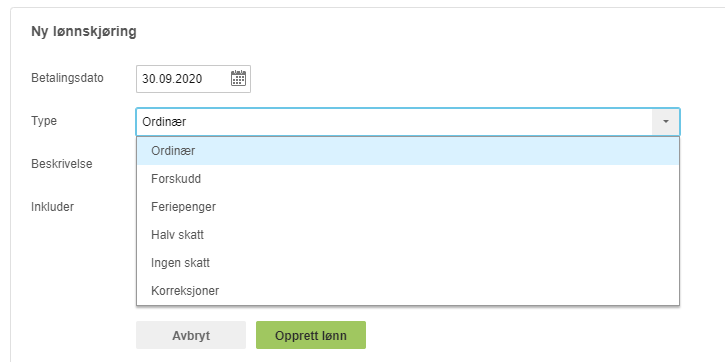Click the Ny lønnskjøring heading
The height and width of the screenshot is (362, 725).
pyautogui.click(x=84, y=32)
